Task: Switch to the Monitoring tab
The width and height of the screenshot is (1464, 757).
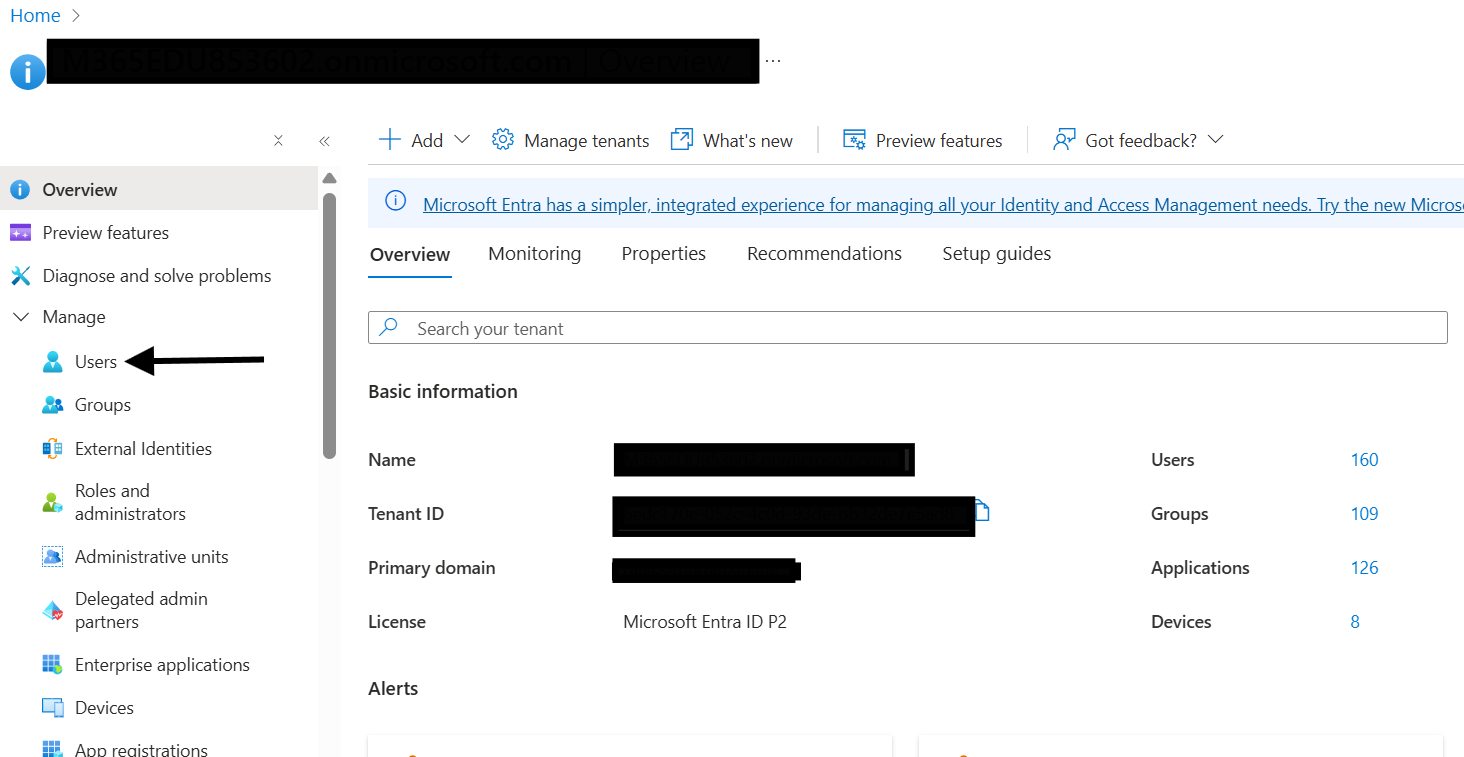Action: coord(535,254)
